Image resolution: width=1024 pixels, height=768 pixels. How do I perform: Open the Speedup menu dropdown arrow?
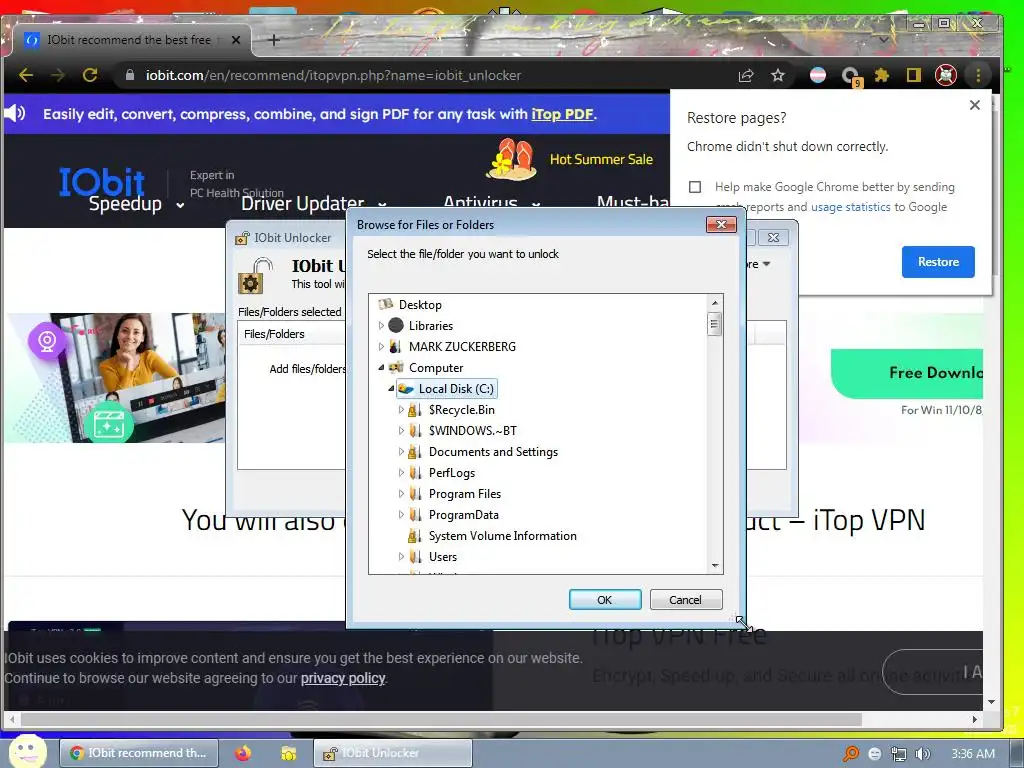[x=180, y=205]
